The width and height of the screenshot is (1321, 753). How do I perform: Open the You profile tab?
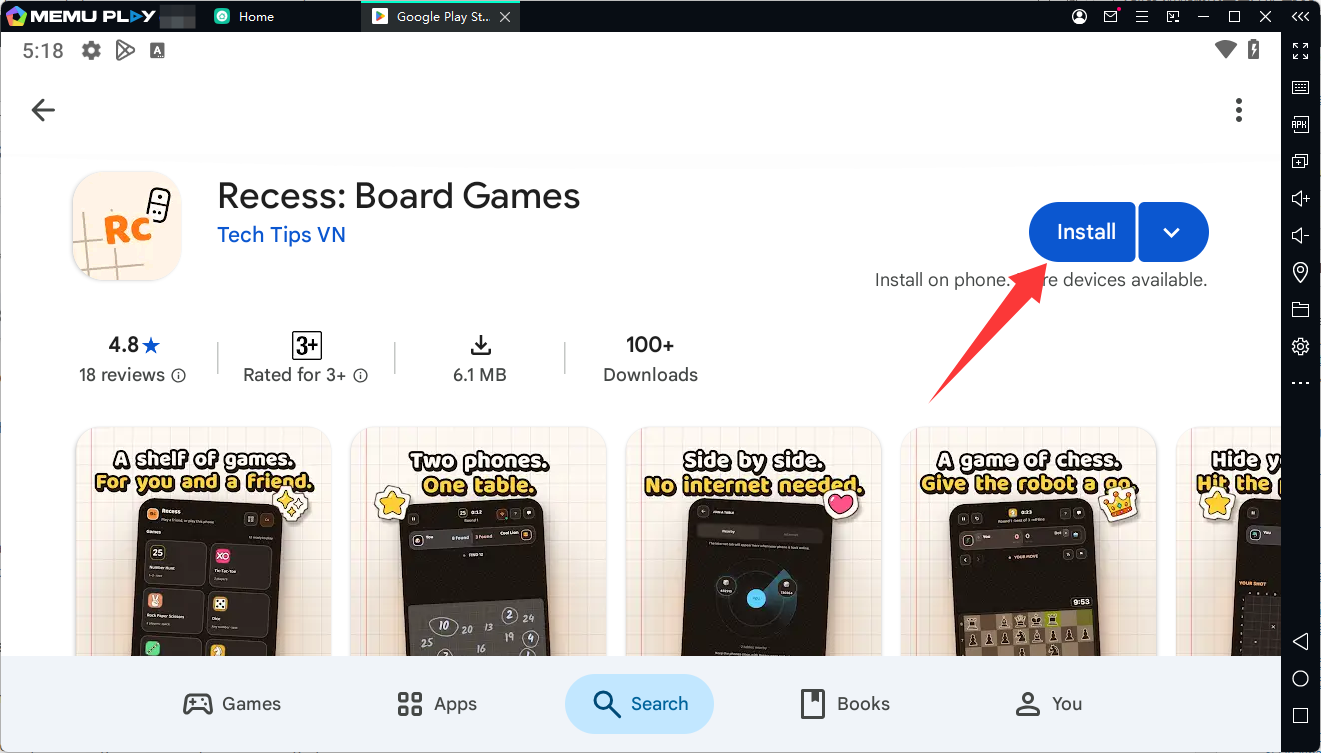coord(1048,704)
